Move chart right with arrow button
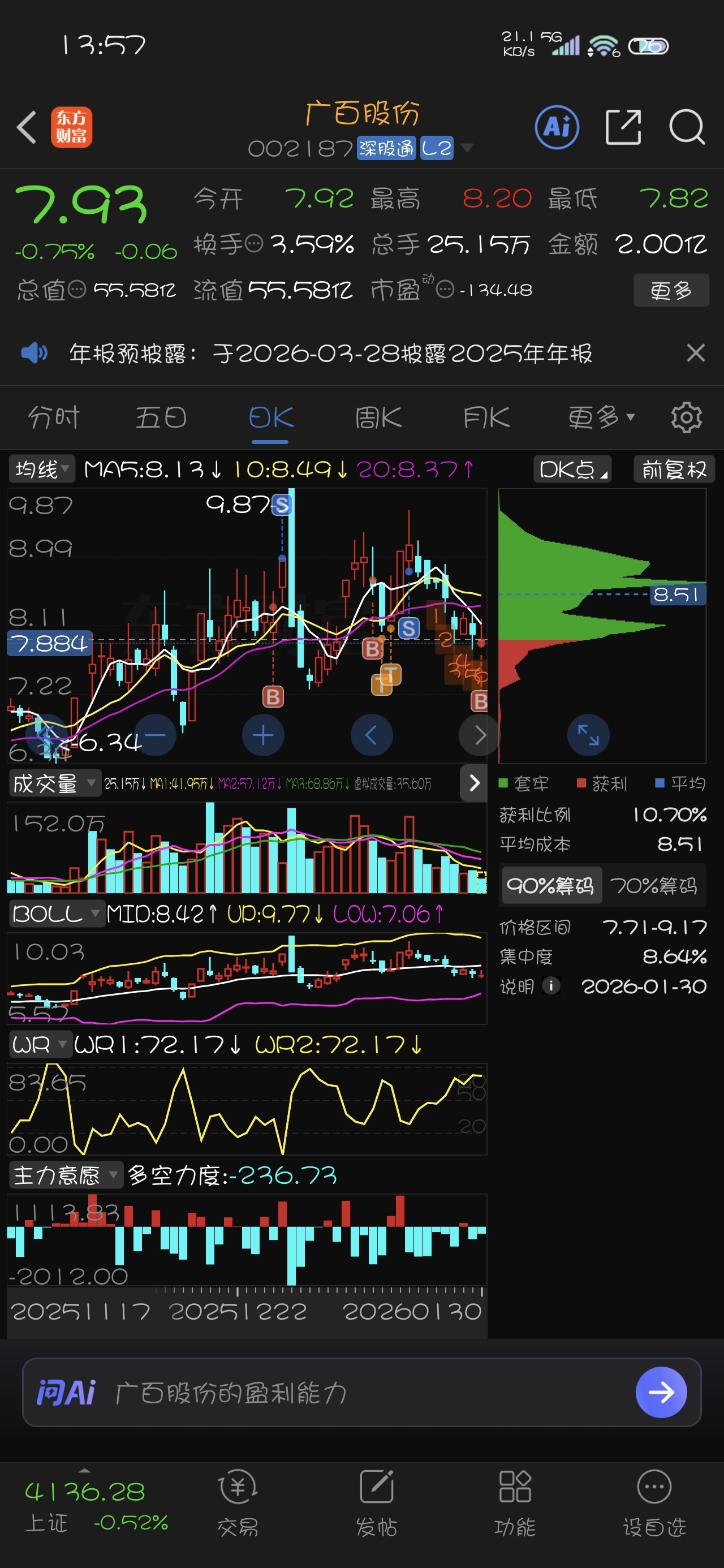This screenshot has height=1568, width=724. click(x=479, y=735)
